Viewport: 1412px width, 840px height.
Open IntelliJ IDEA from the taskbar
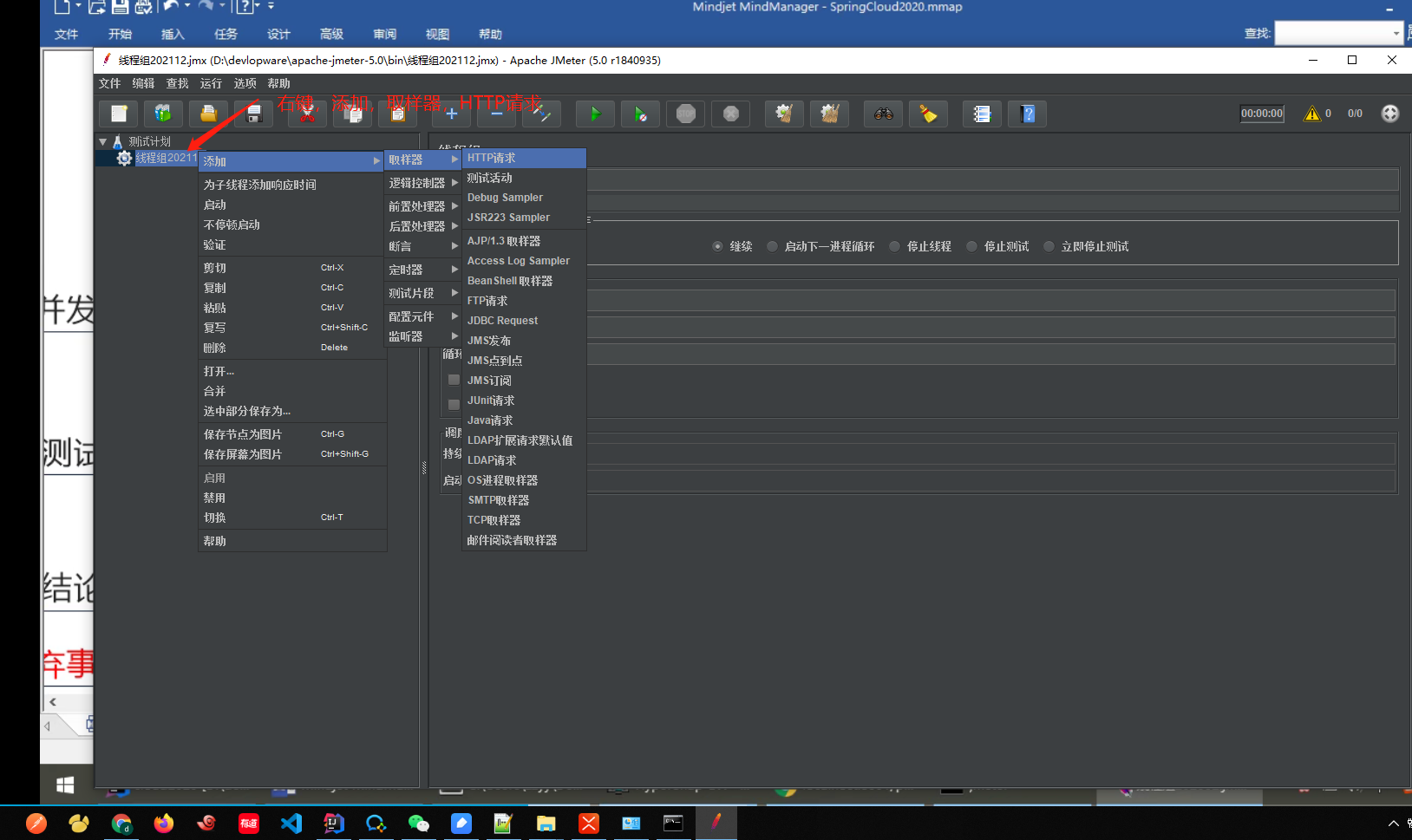point(334,823)
